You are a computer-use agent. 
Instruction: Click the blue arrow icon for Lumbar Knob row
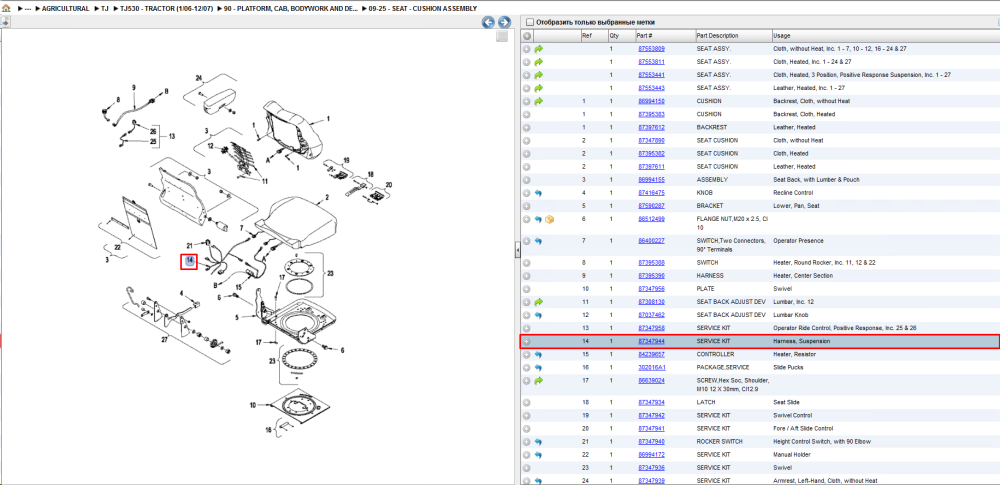click(x=538, y=315)
